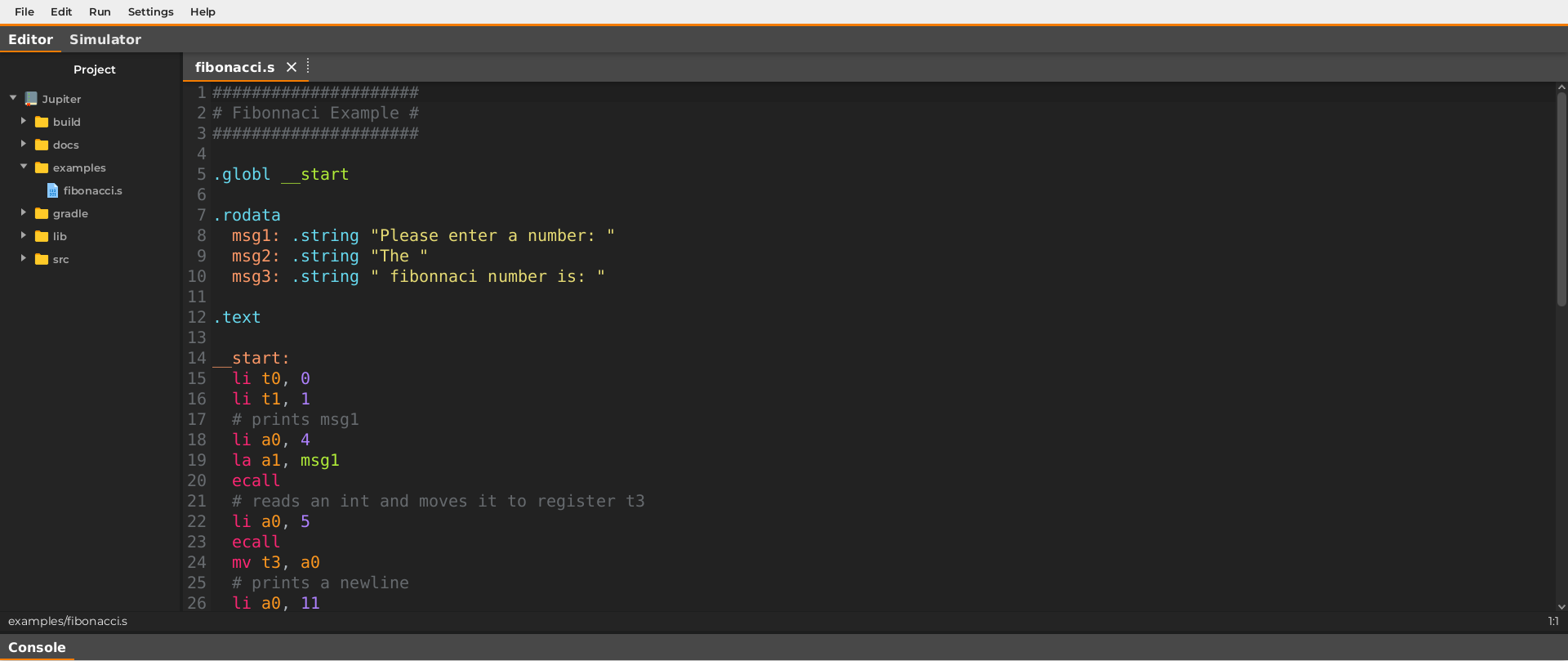Open the Run menu

coord(100,11)
